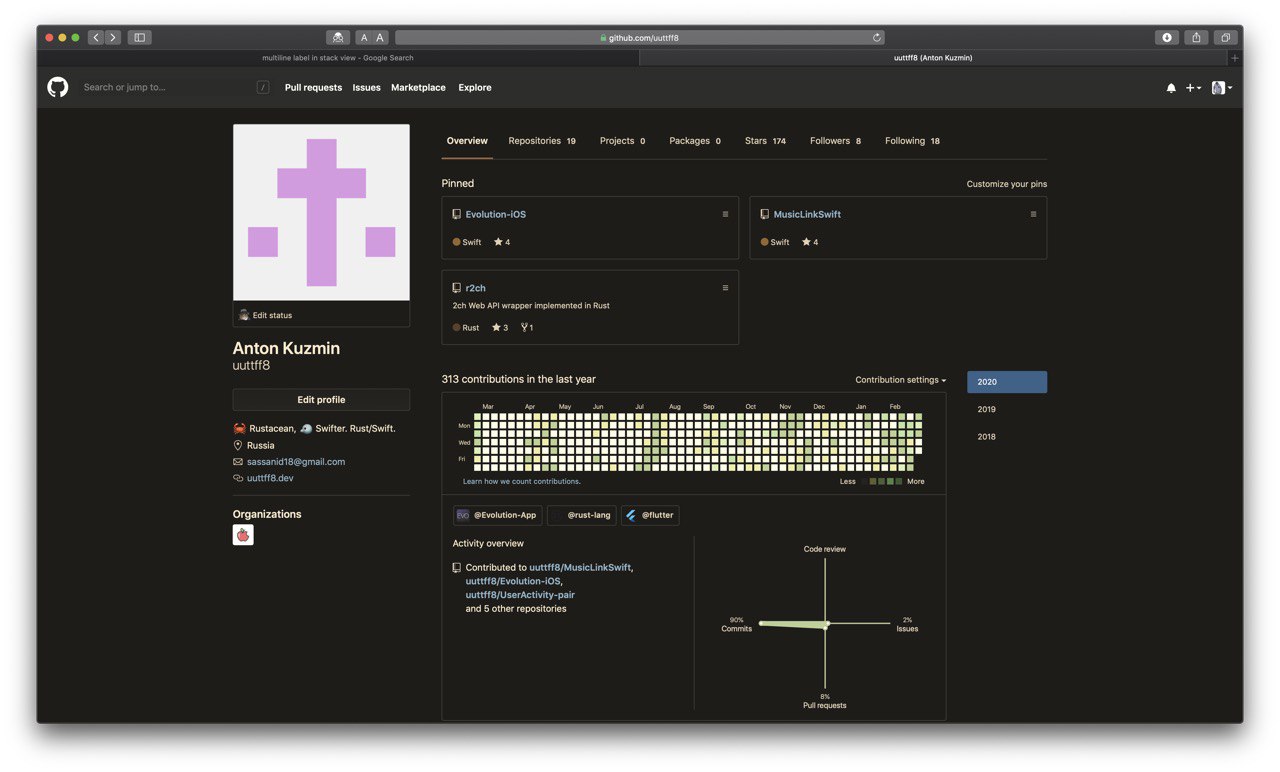Select the Projects tab
The width and height of the screenshot is (1280, 772).
pyautogui.click(x=622, y=141)
